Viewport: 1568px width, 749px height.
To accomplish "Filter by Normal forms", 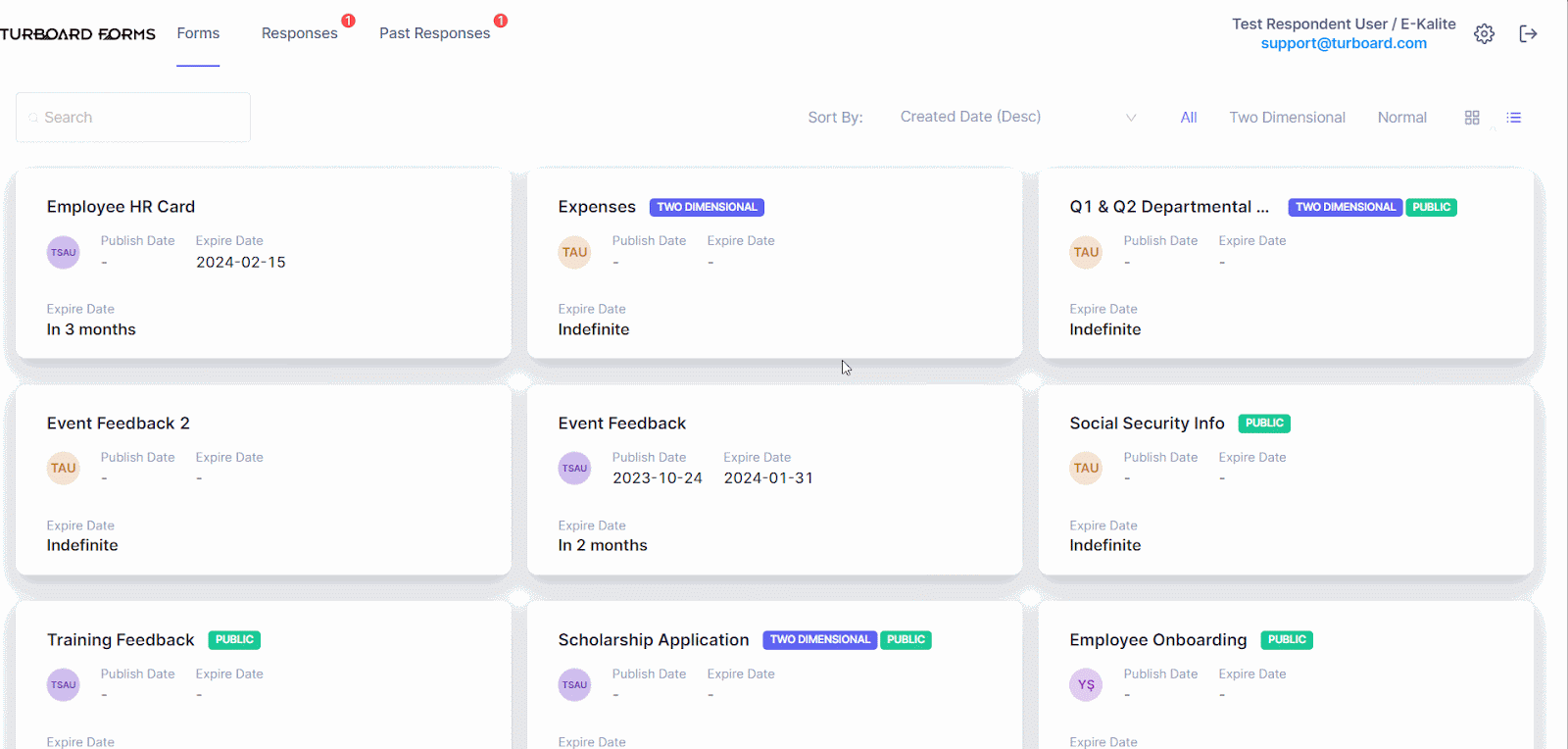I will click(1401, 118).
